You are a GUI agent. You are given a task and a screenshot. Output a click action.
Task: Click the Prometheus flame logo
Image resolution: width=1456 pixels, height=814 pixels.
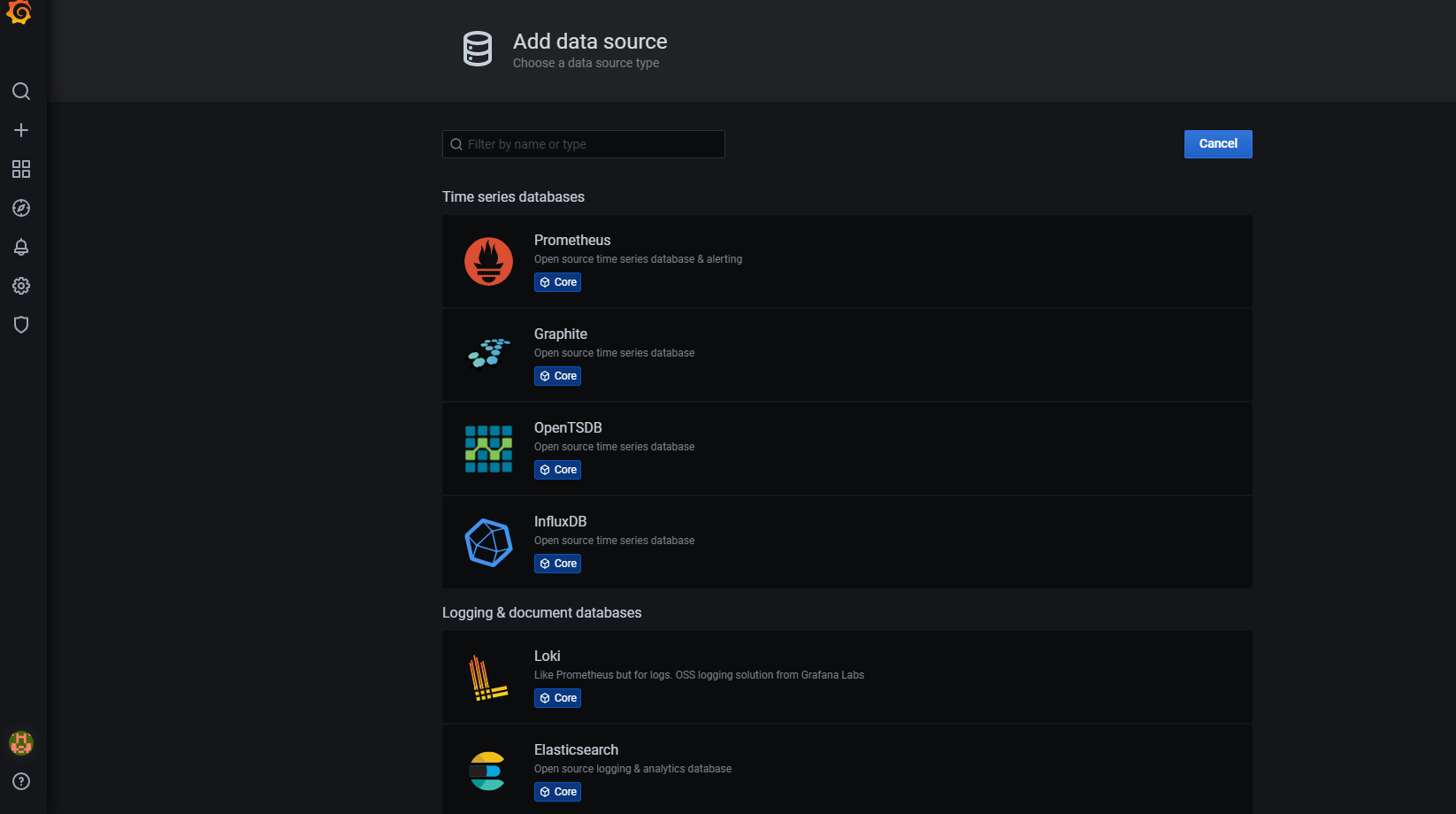point(488,261)
